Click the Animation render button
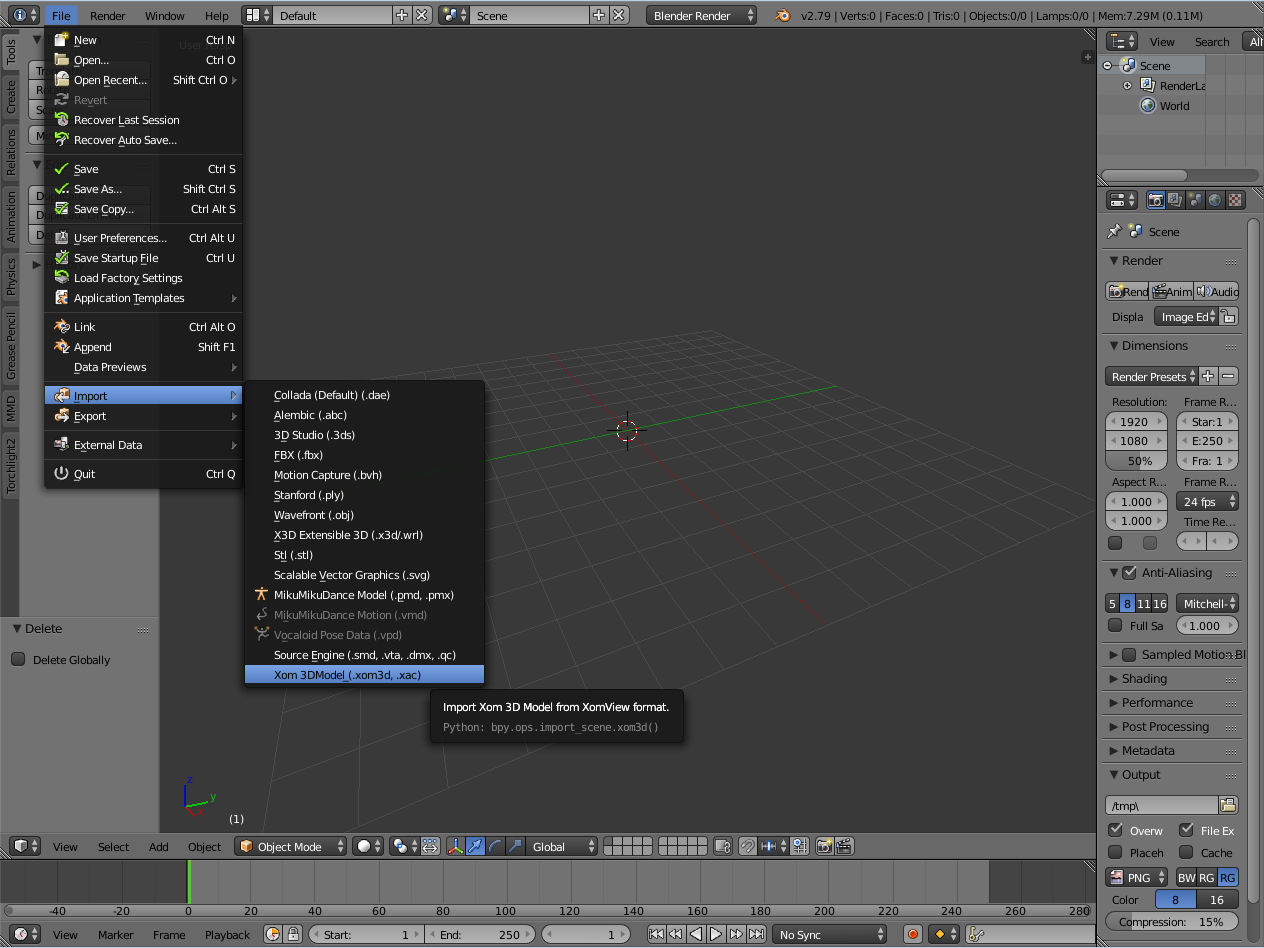Screen dimensions: 1264x948 click(1171, 291)
